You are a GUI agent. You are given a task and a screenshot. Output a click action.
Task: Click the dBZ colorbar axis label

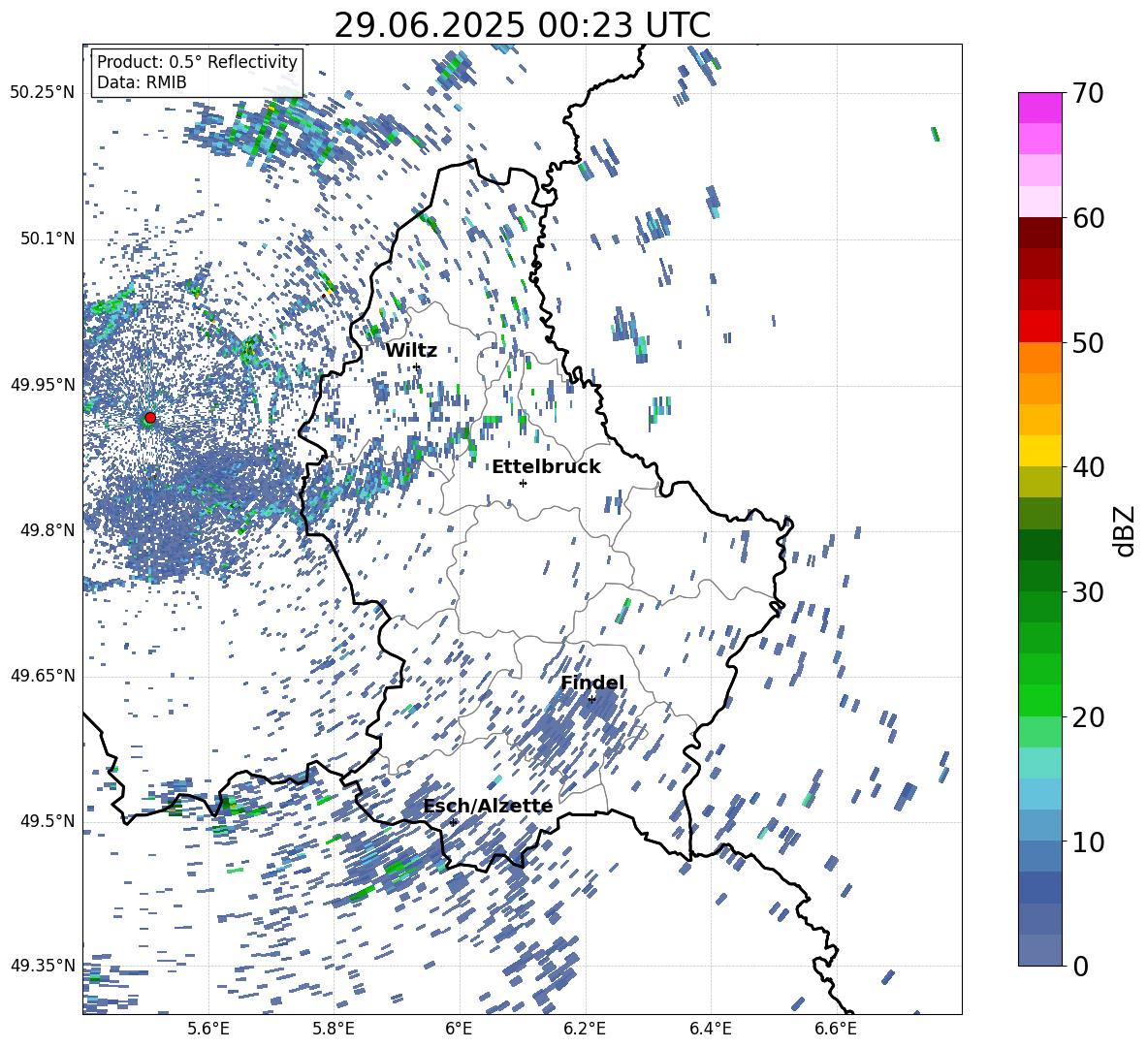click(x=1126, y=530)
